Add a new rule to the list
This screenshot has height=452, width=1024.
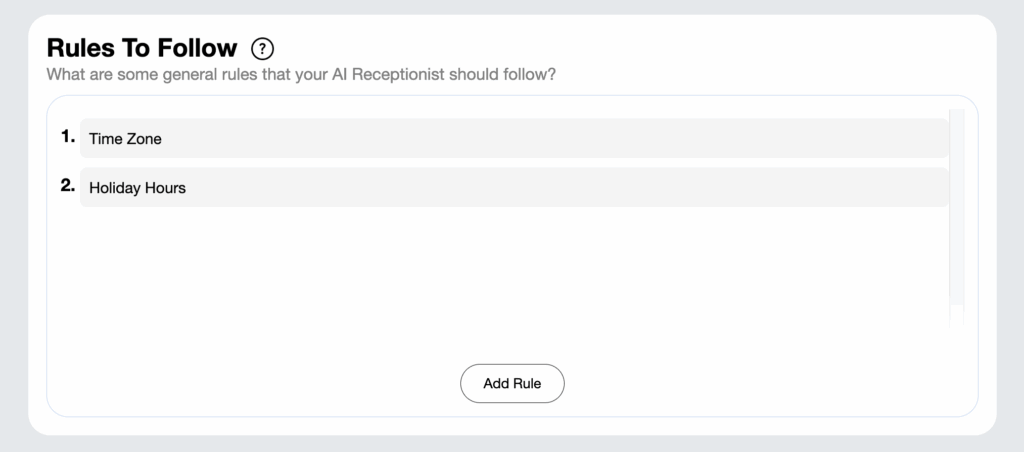512,383
